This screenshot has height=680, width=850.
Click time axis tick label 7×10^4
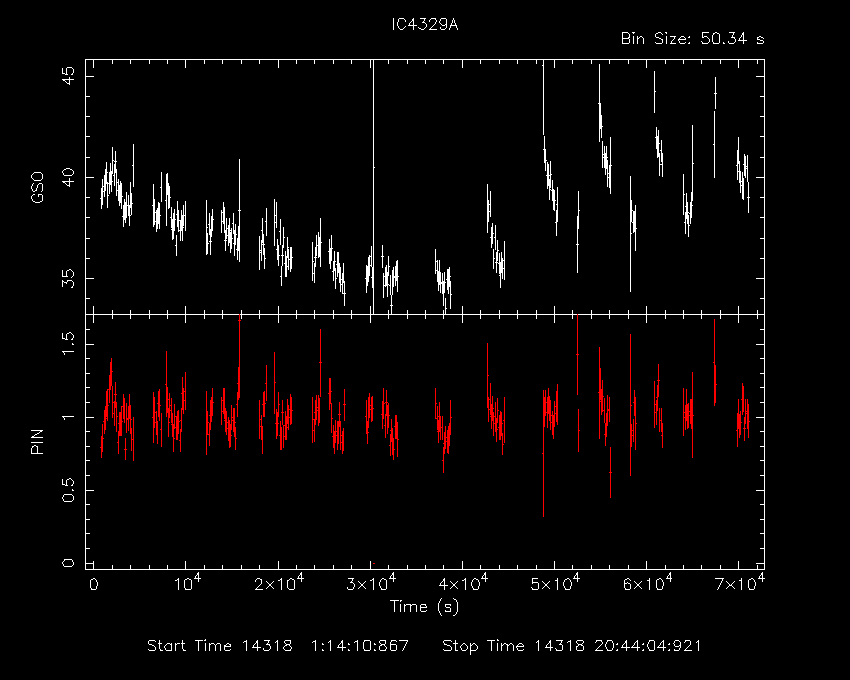pos(740,582)
